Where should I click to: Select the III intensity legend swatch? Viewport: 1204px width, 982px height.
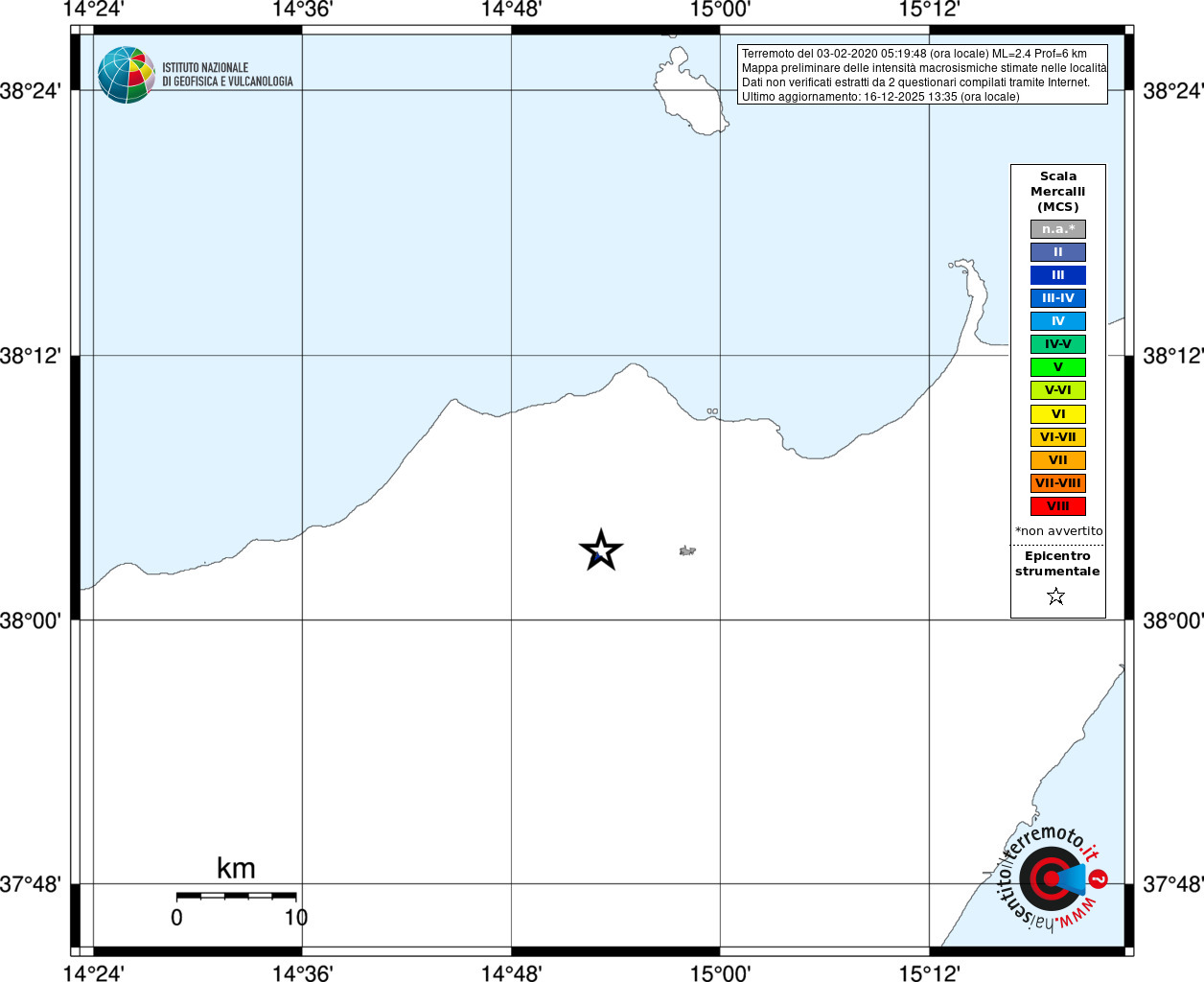point(1058,275)
